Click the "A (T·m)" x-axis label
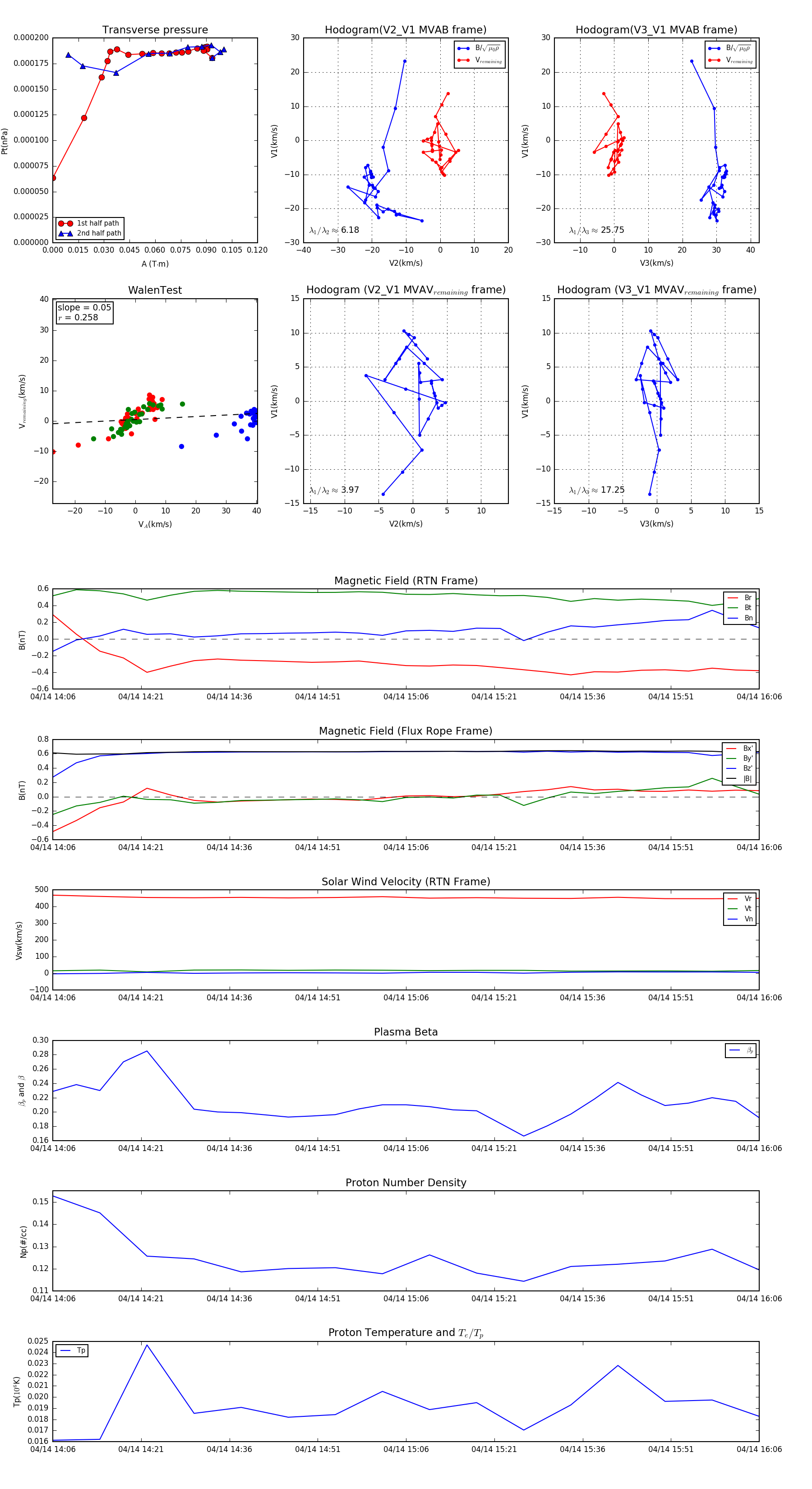Viewport: 812px width, 1489px height. [x=155, y=264]
